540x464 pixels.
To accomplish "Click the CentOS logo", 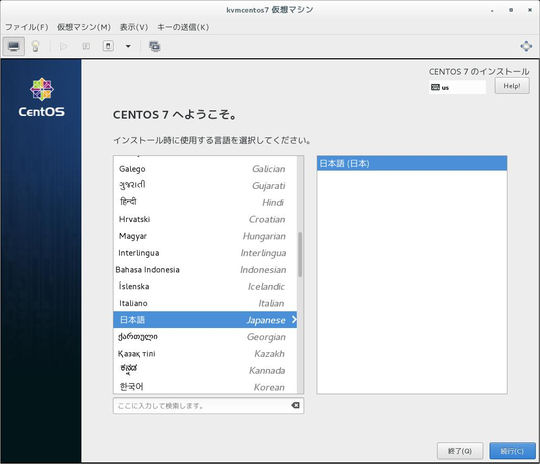I will 41,97.
